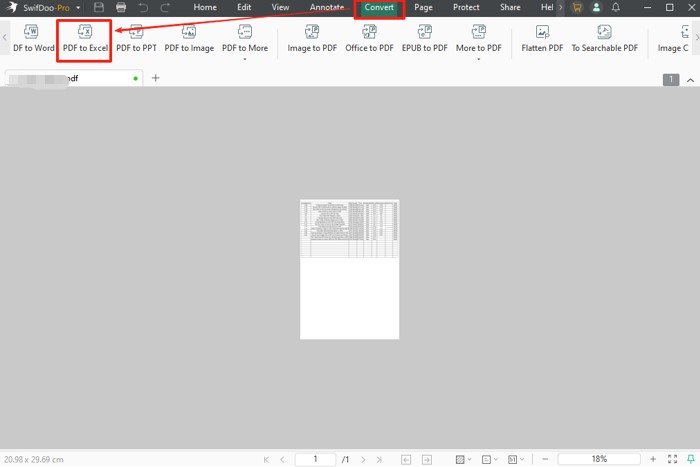View notifications via bell icon
Viewport: 700px width, 467px height.
616,7
